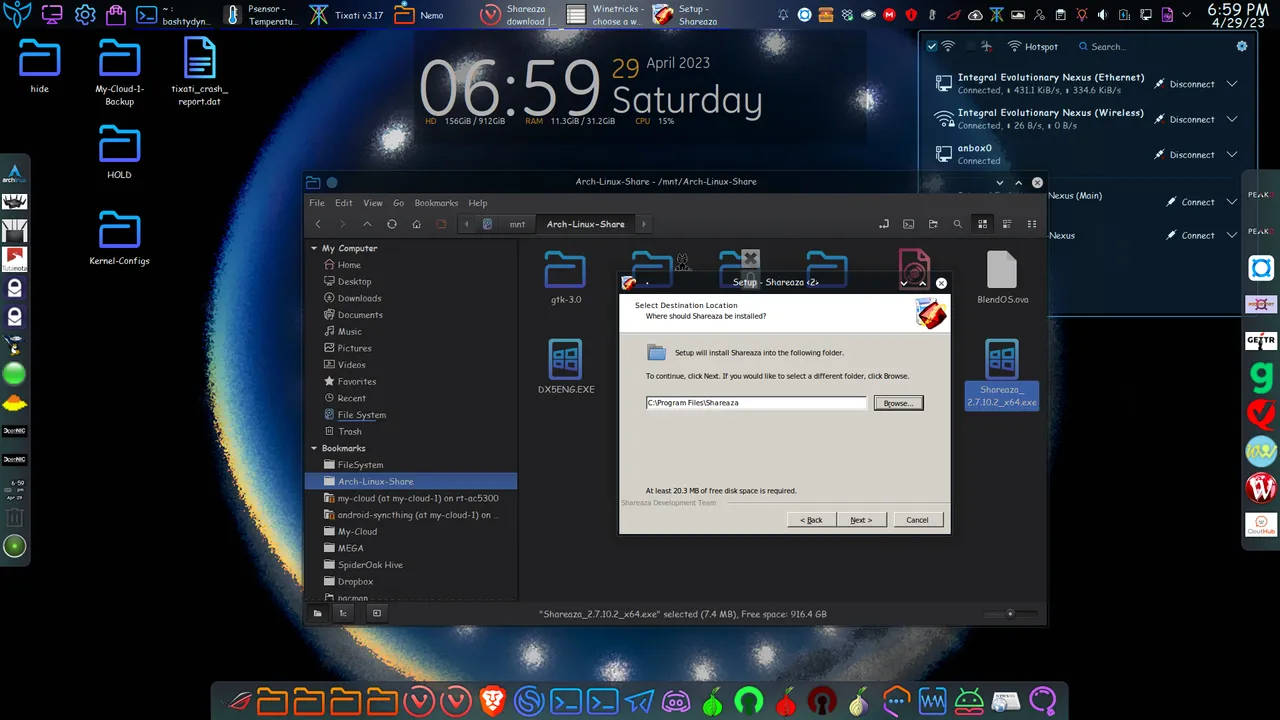Select the mnt path breadcrumb
Viewport: 1280px width, 720px height.
517,224
